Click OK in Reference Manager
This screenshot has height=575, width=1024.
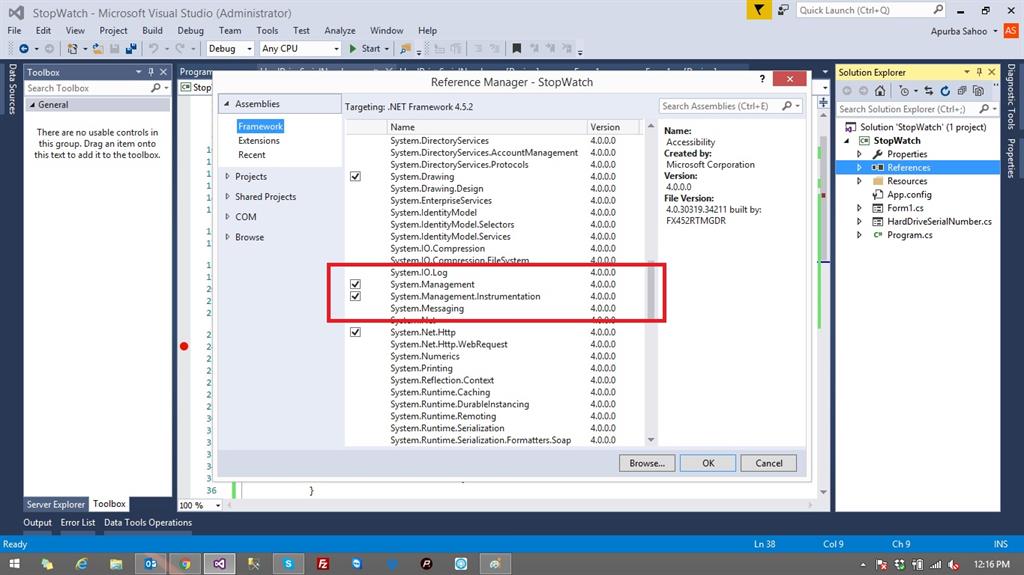tap(708, 463)
